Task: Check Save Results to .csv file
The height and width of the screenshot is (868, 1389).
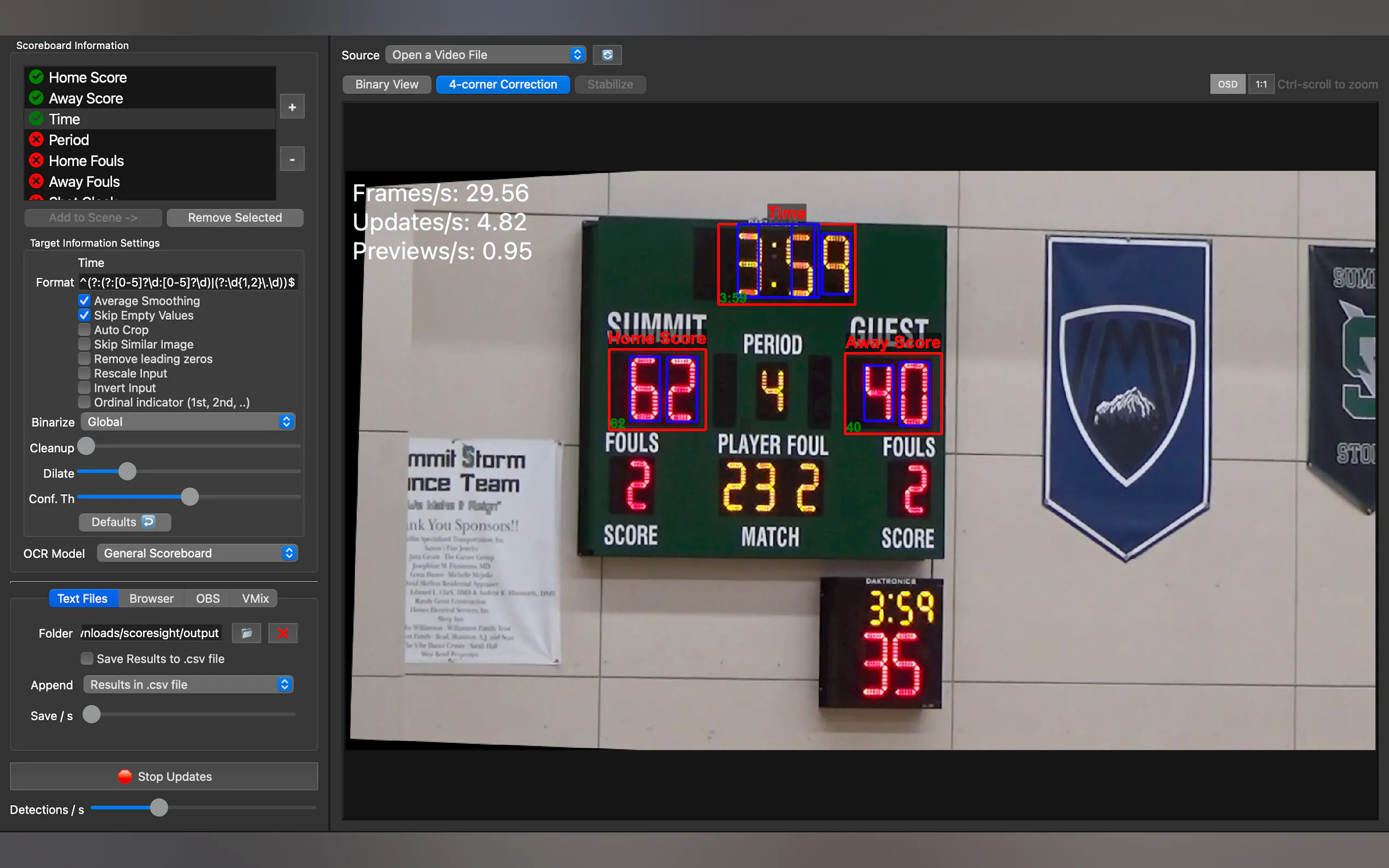Action: (x=87, y=659)
